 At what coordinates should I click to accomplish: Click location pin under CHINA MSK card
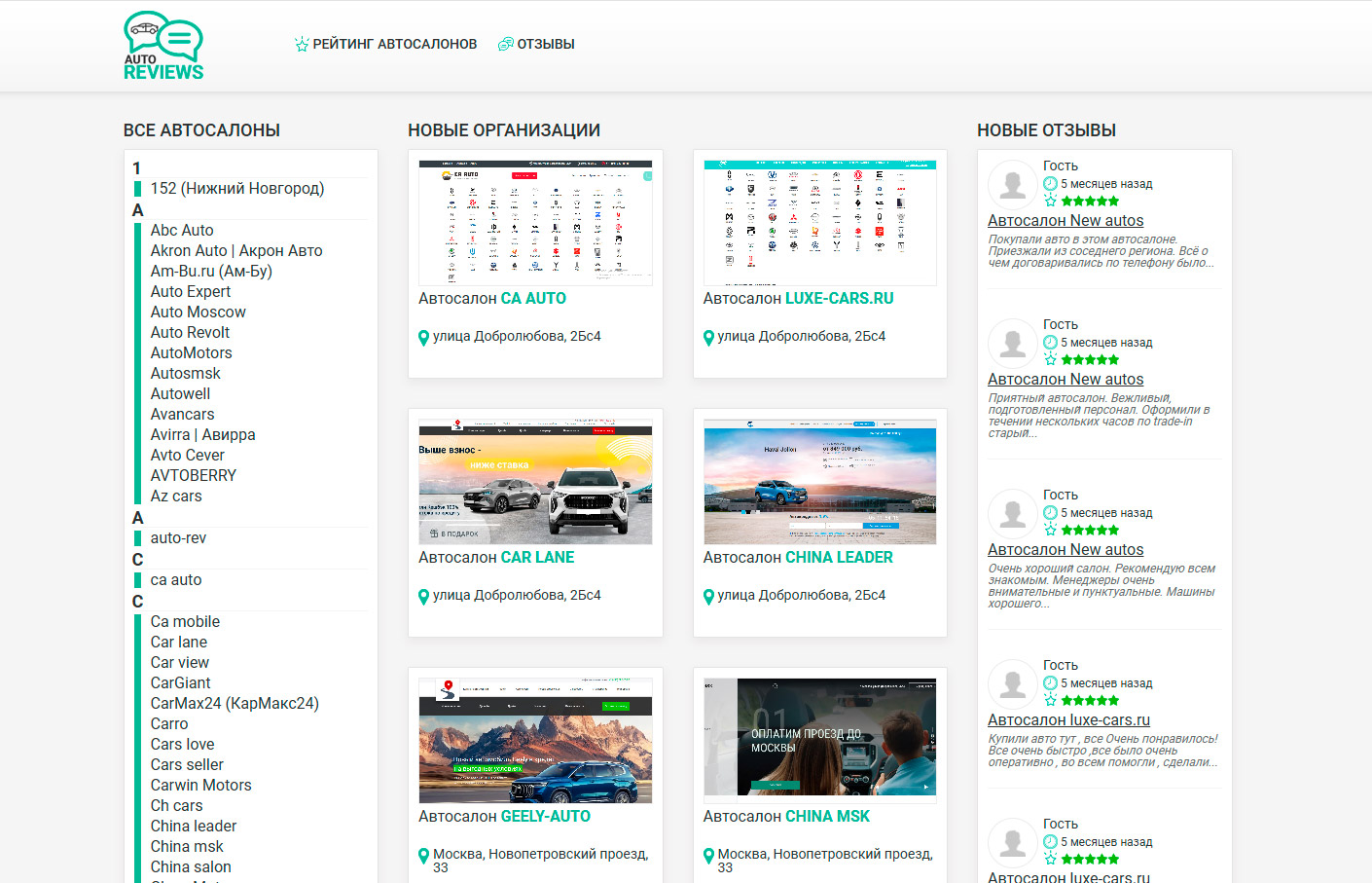pos(708,856)
